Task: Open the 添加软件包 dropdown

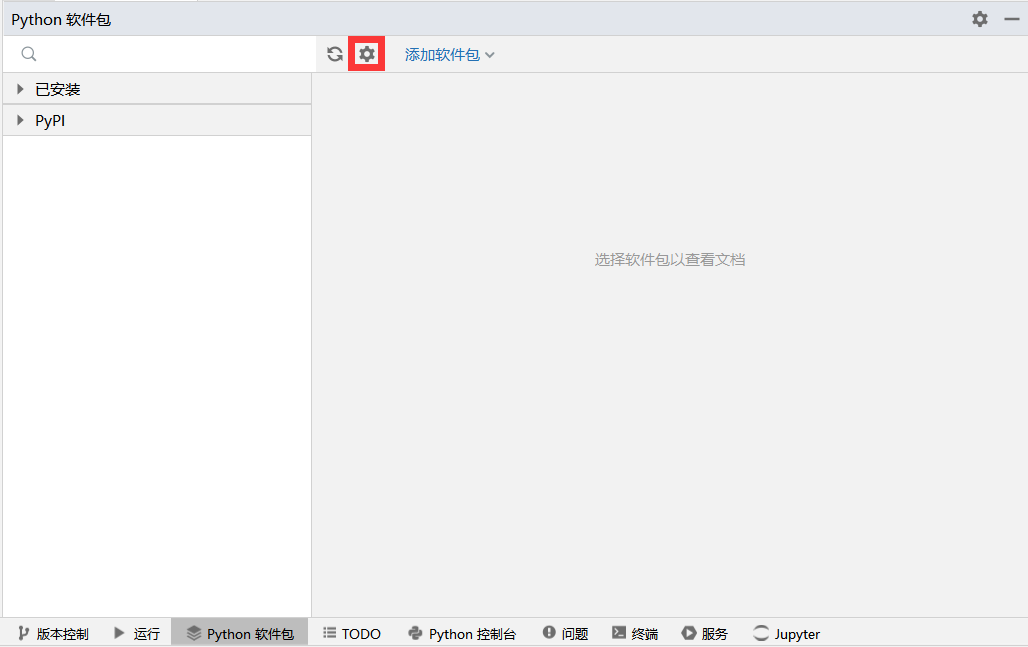Action: tap(449, 55)
